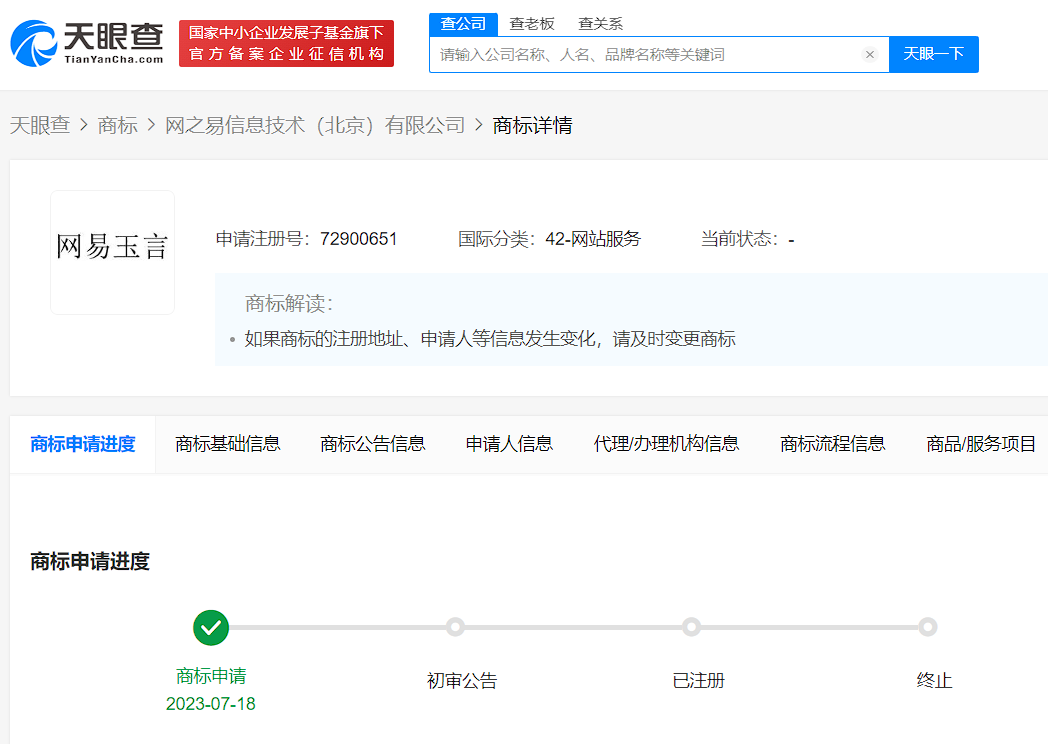Viewport: 1048px width, 744px height.
Task: Click the 商标详情 breadcrumb text
Action: [x=533, y=125]
